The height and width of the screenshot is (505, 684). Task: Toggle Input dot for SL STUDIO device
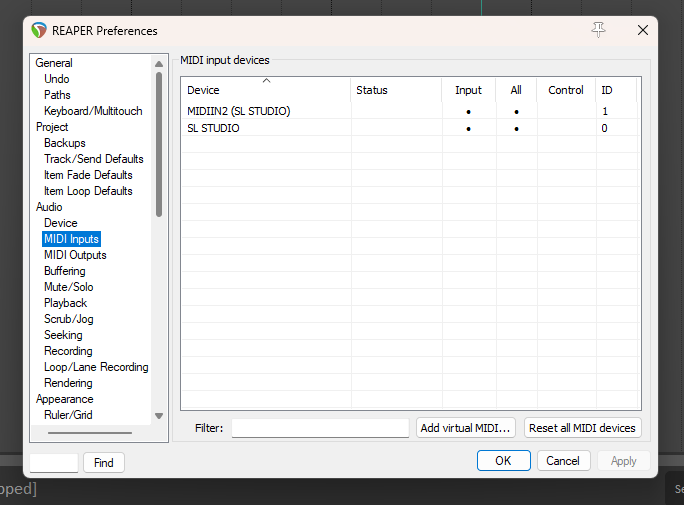(x=468, y=128)
